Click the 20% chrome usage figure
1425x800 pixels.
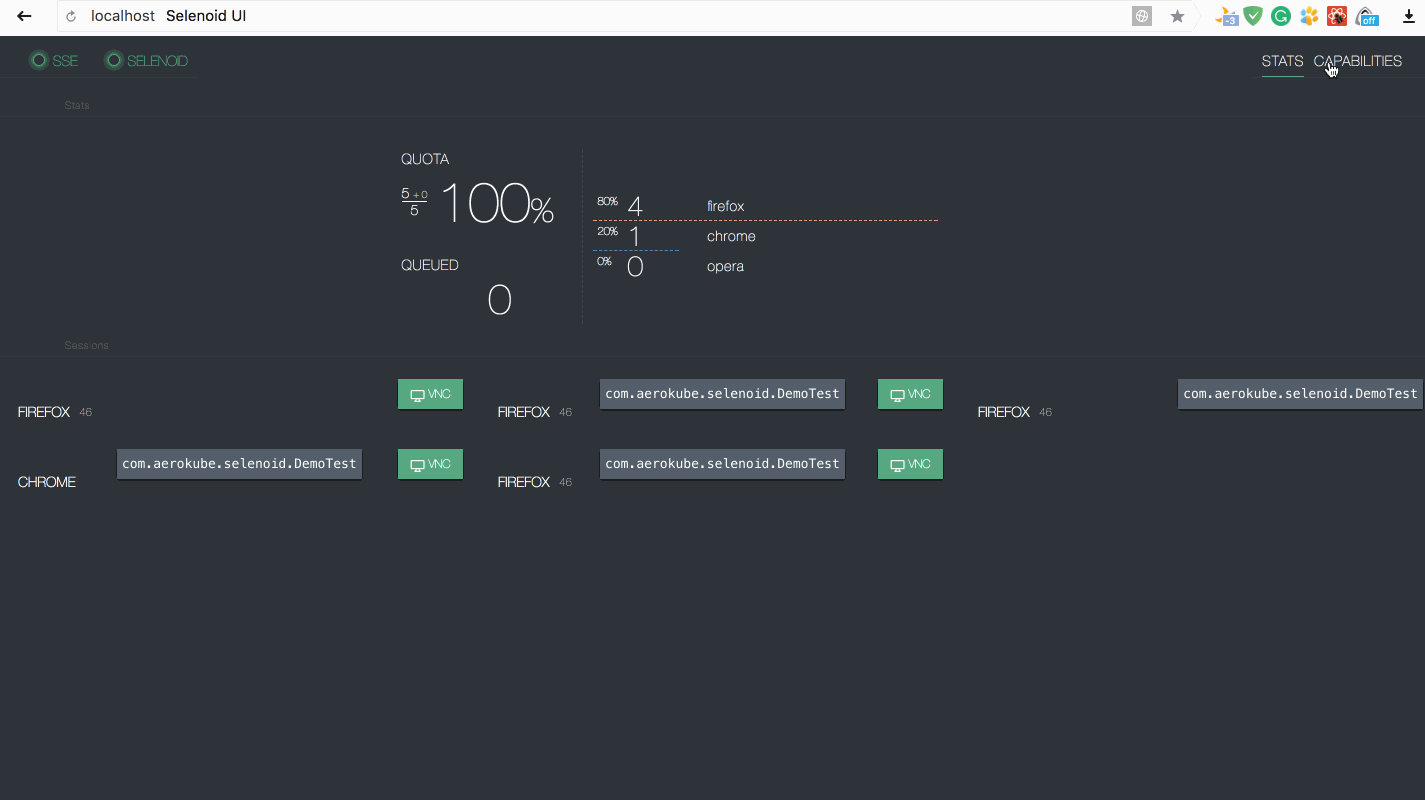(607, 231)
